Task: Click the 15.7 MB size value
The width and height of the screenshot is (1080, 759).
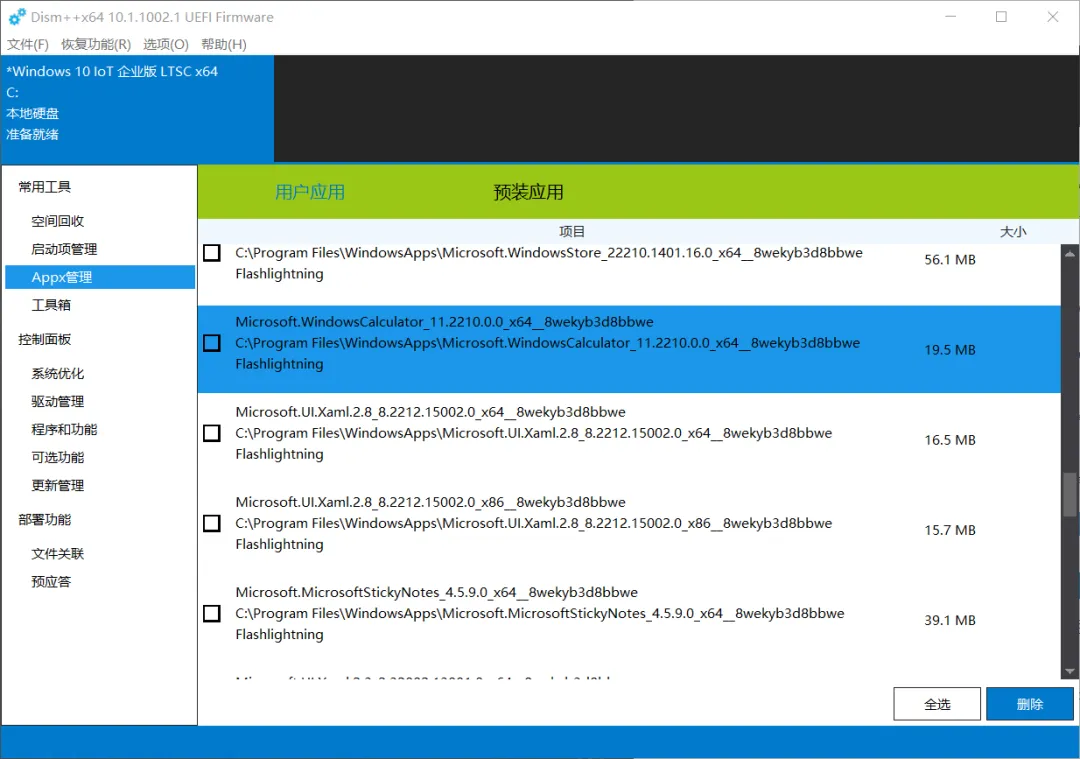Action: (950, 530)
